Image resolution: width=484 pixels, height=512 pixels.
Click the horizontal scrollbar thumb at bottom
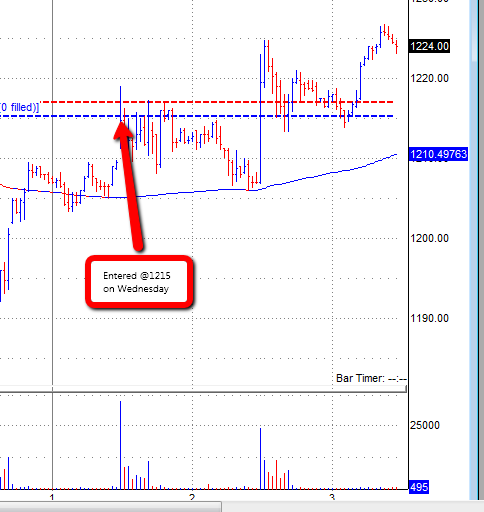pyautogui.click(x=110, y=506)
